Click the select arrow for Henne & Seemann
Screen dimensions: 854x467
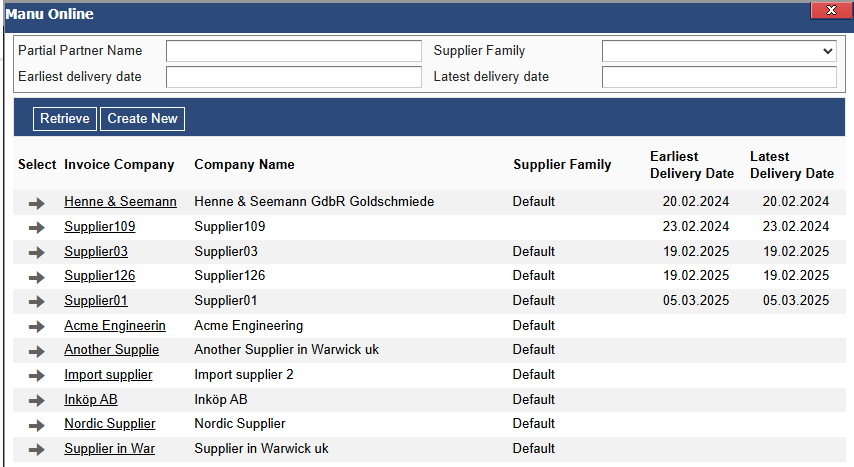tap(37, 202)
